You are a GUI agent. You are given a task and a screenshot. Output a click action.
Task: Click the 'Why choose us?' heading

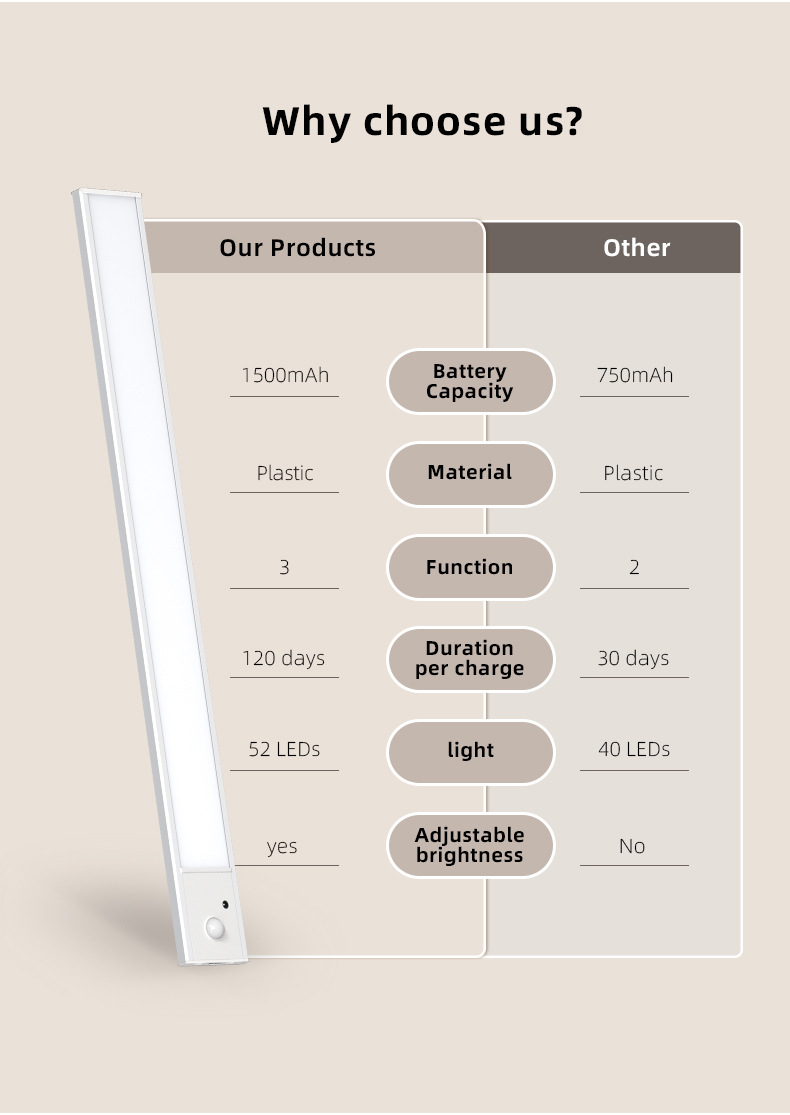[x=422, y=122]
